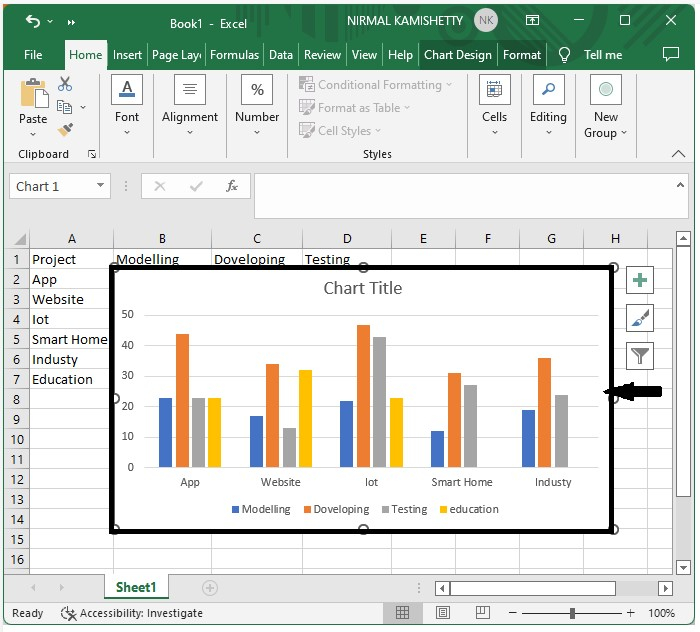The width and height of the screenshot is (700, 632).
Task: Switch to Normal view in status bar
Action: [x=402, y=613]
